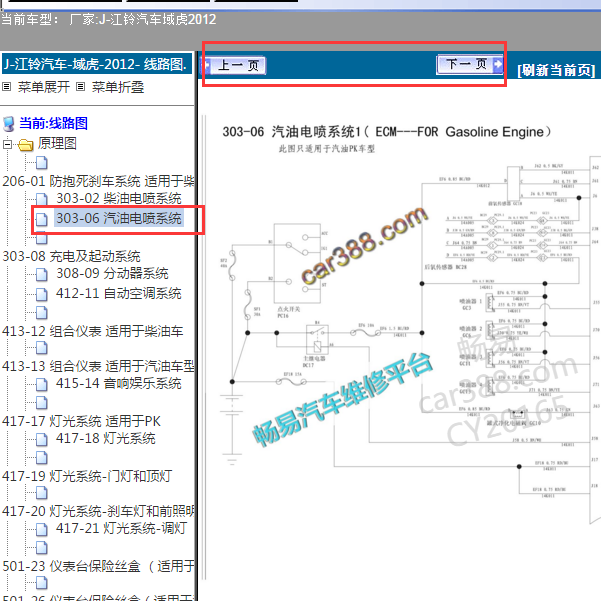Click page icon beside 303-06 汽油电喷系统
Image resolution: width=601 pixels, height=601 pixels.
tap(41, 219)
